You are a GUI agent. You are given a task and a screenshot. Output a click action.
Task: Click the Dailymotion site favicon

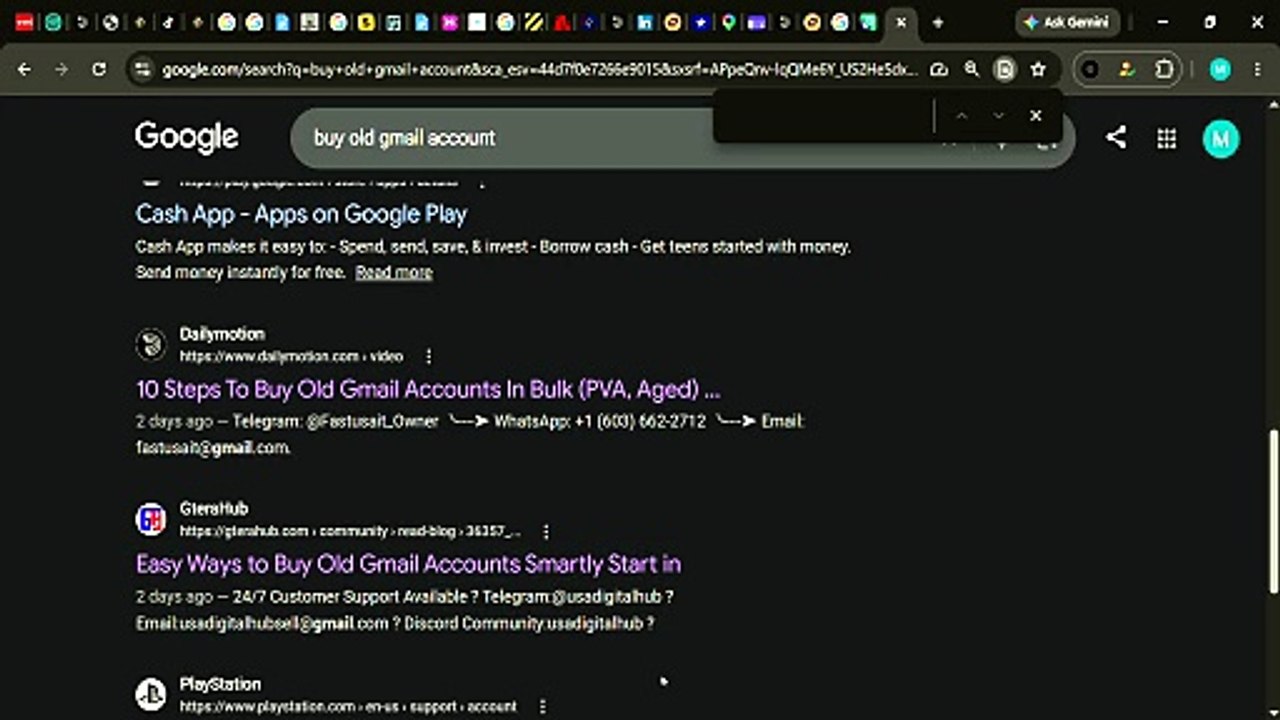(x=151, y=345)
